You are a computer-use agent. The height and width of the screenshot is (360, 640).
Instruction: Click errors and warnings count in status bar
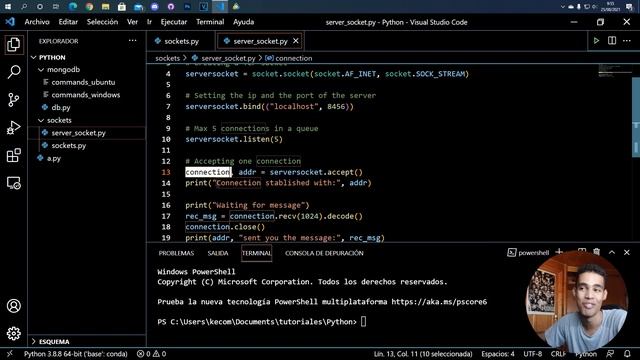point(151,354)
